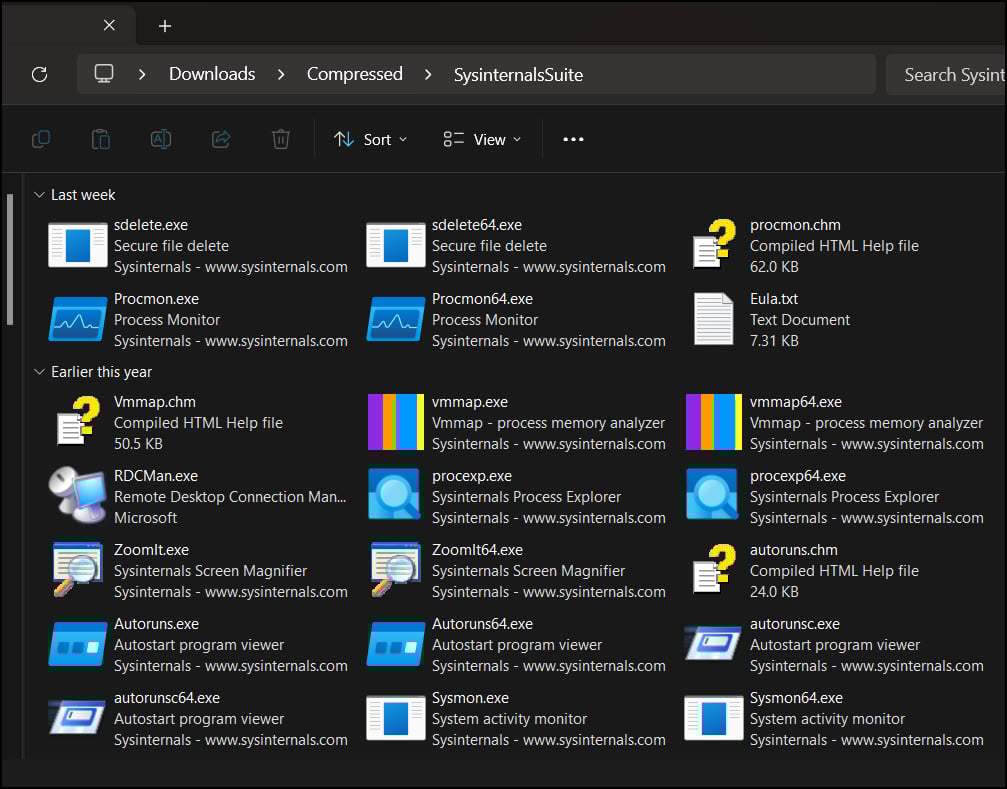Select the Eula.txt document icon
1007x789 pixels.
coord(714,319)
